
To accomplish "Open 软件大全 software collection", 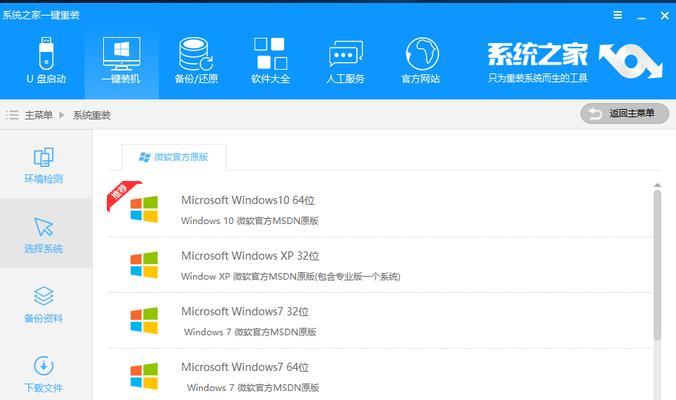I will [x=270, y=60].
